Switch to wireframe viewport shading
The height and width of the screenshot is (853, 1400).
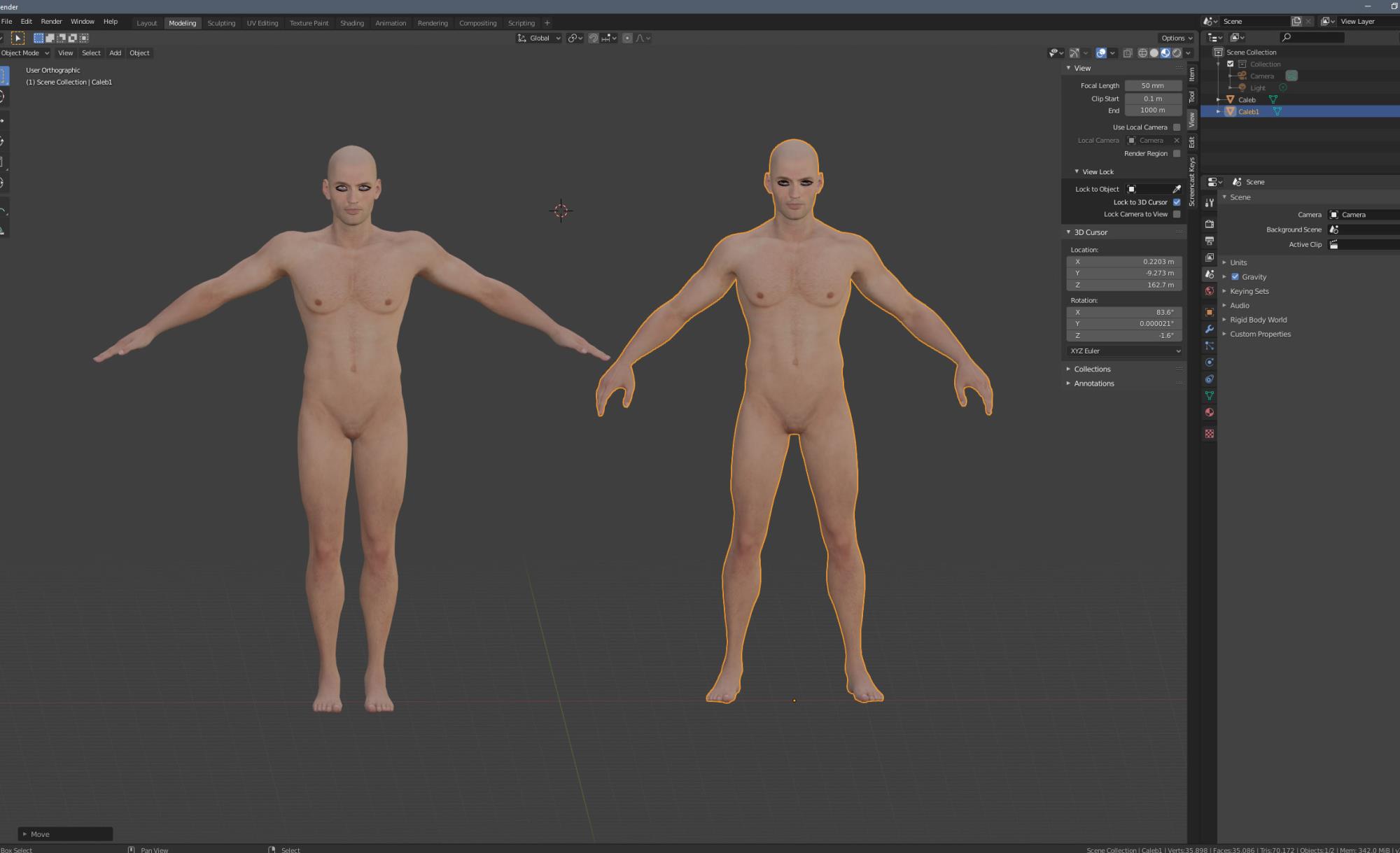point(1143,53)
